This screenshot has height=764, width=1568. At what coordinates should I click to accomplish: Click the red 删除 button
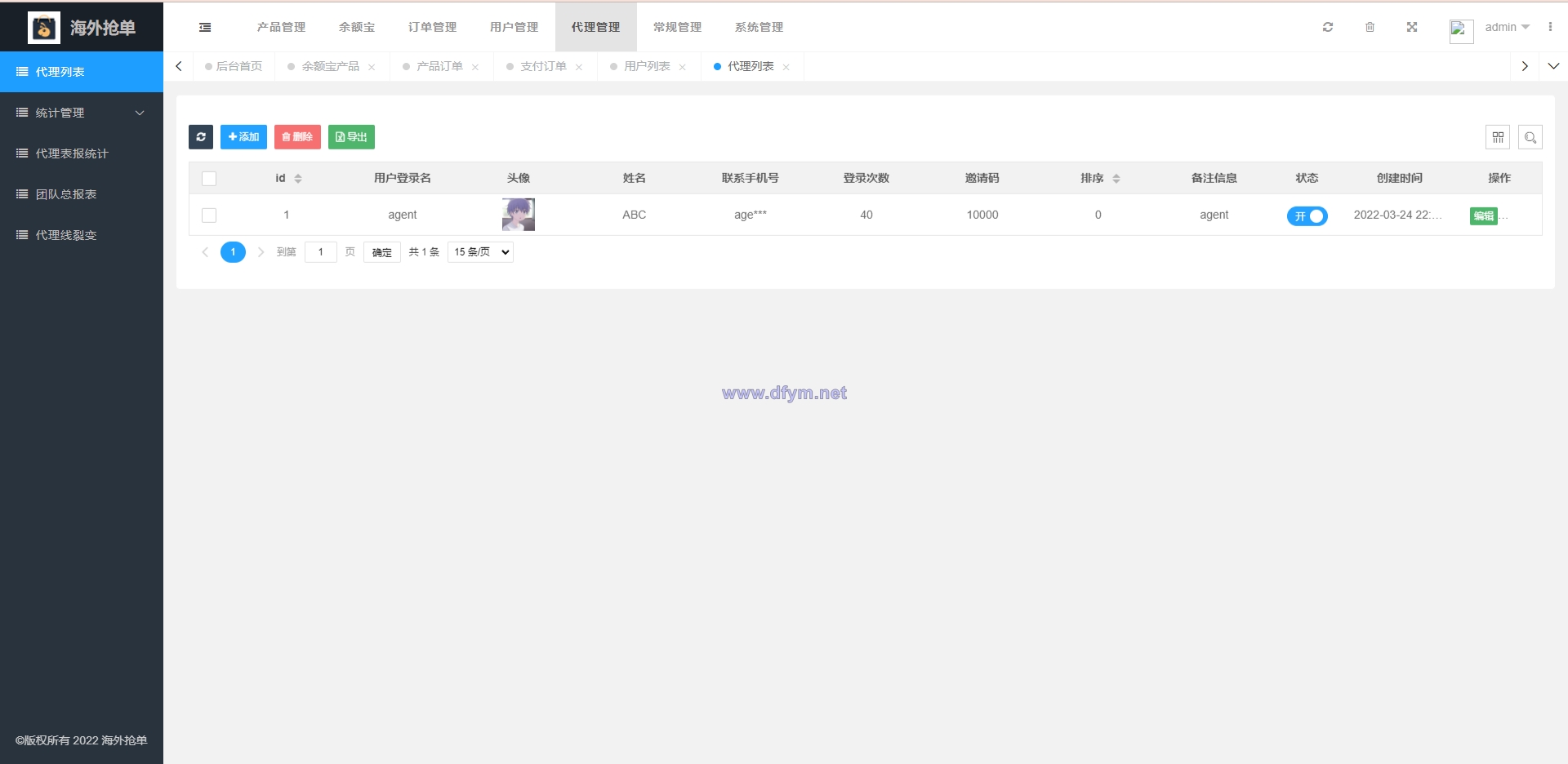point(297,137)
